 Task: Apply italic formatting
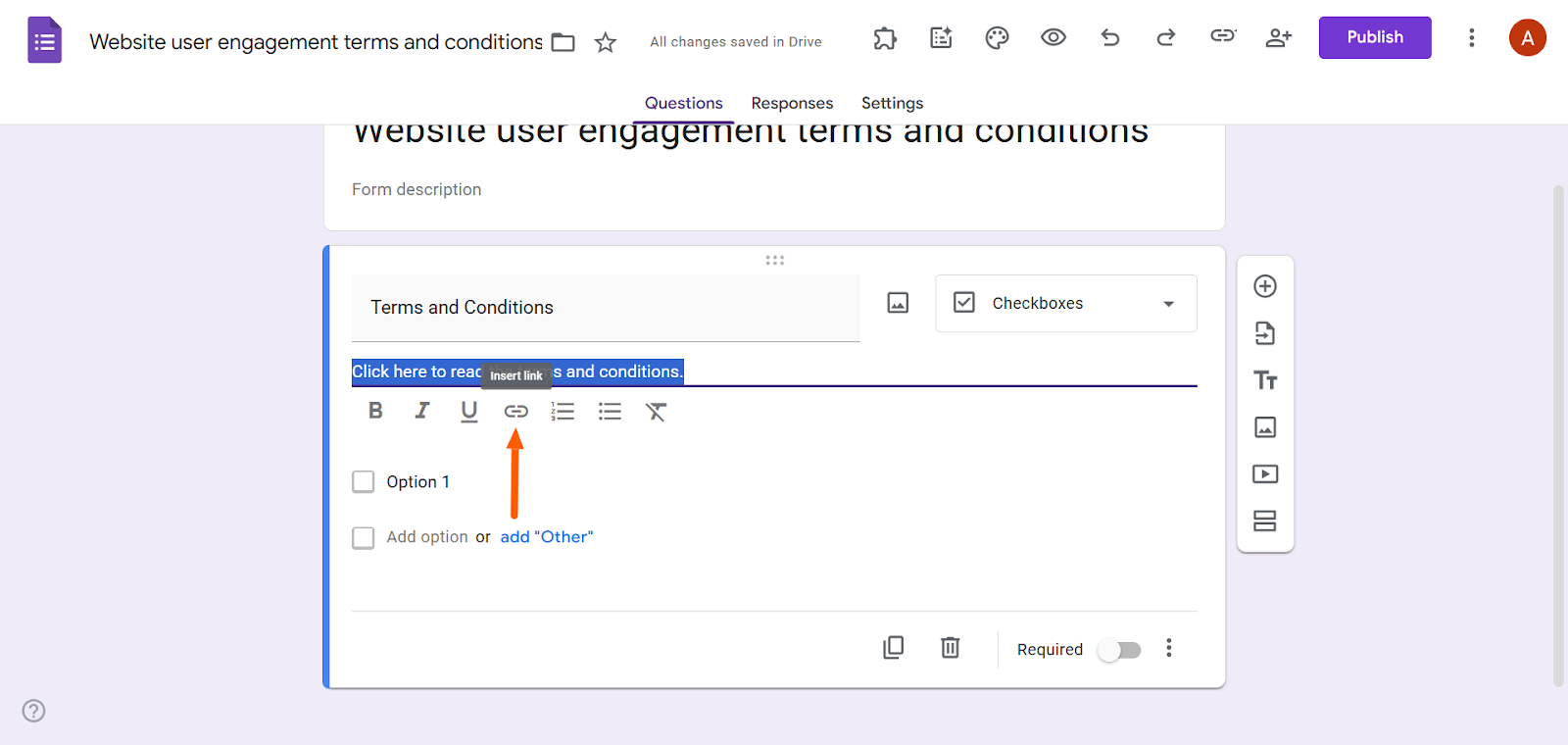click(x=422, y=411)
